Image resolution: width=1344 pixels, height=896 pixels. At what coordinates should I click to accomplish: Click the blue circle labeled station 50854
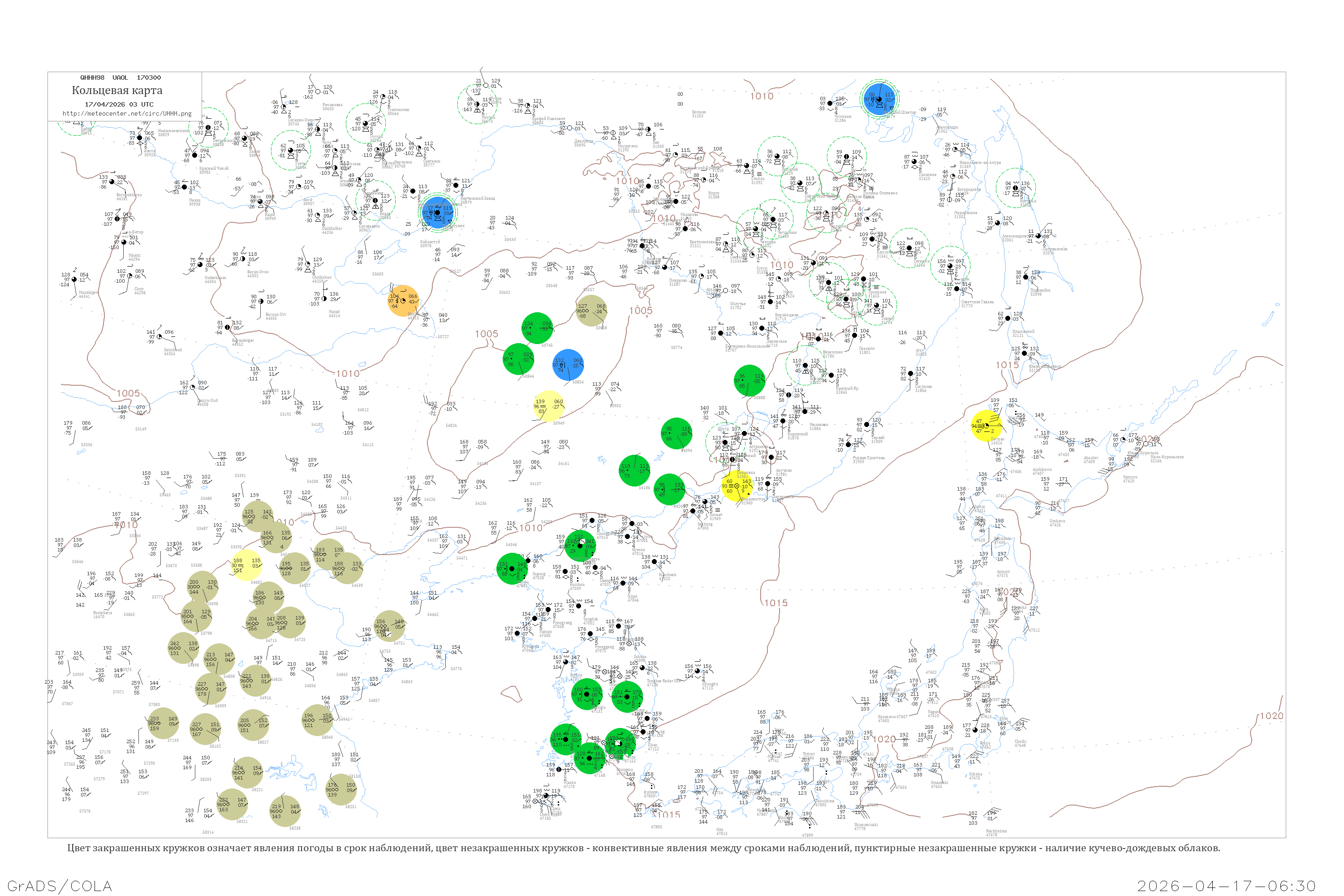(568, 365)
